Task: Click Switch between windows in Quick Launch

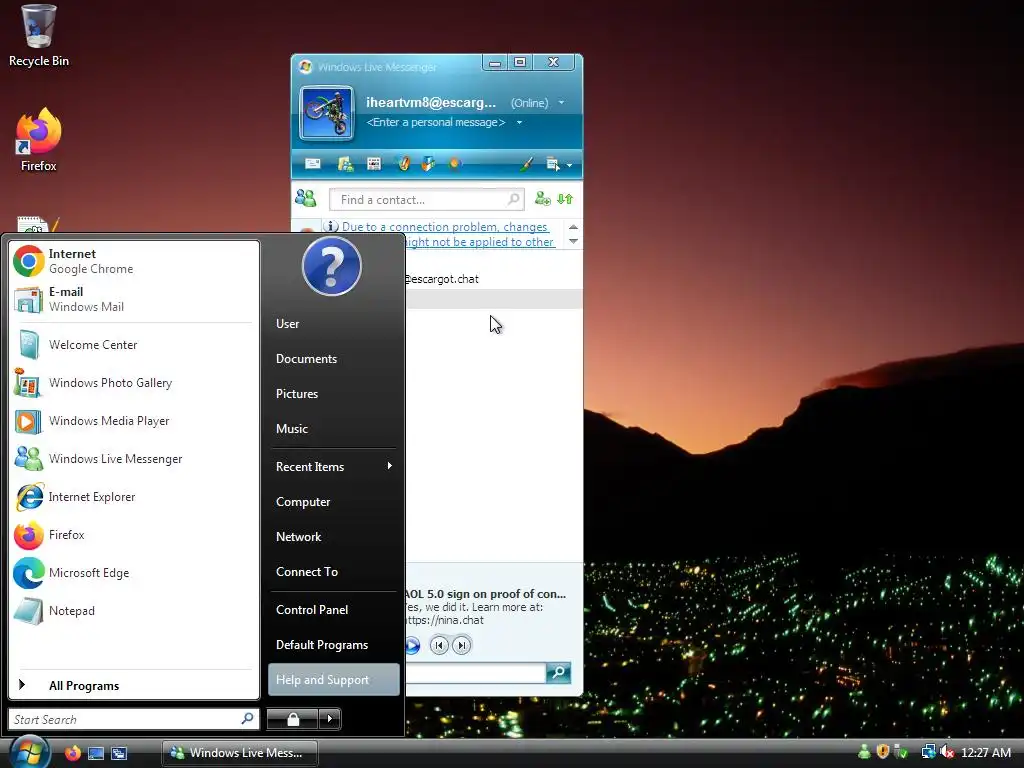Action: click(119, 753)
